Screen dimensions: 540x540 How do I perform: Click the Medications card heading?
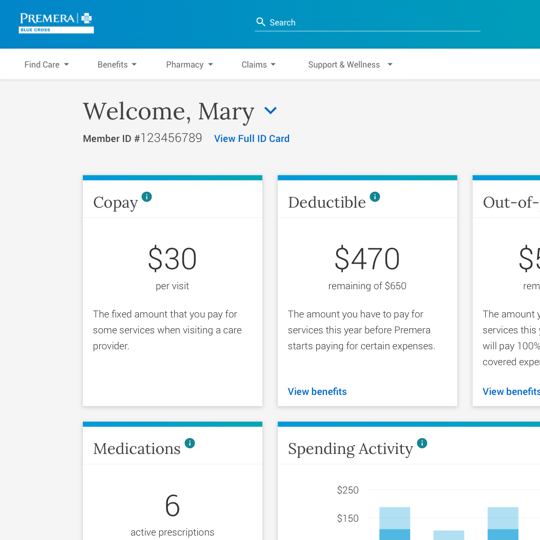137,448
